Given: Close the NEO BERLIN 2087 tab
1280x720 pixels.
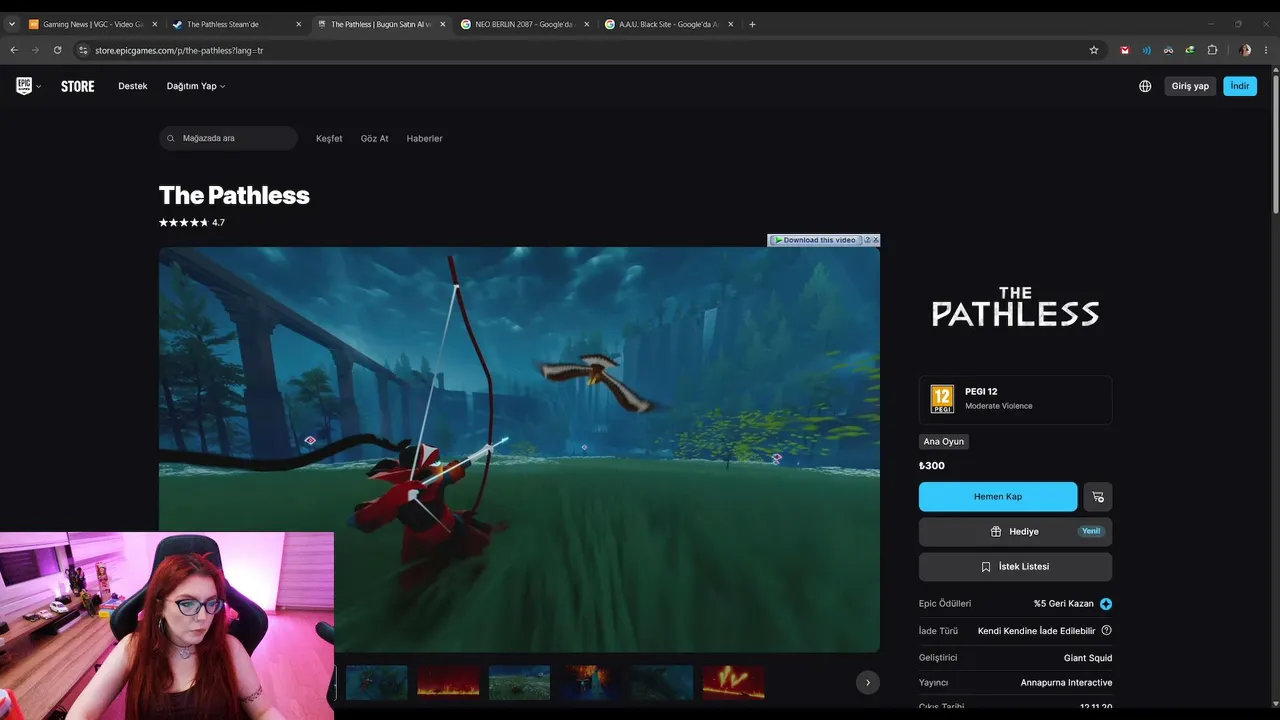Looking at the screenshot, I should (587, 24).
